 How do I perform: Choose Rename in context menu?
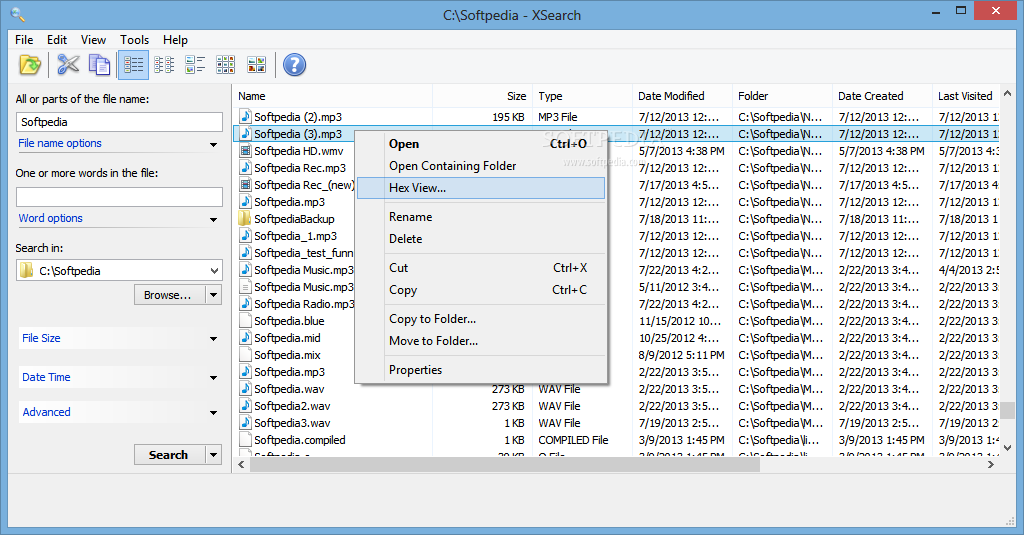[x=481, y=217]
